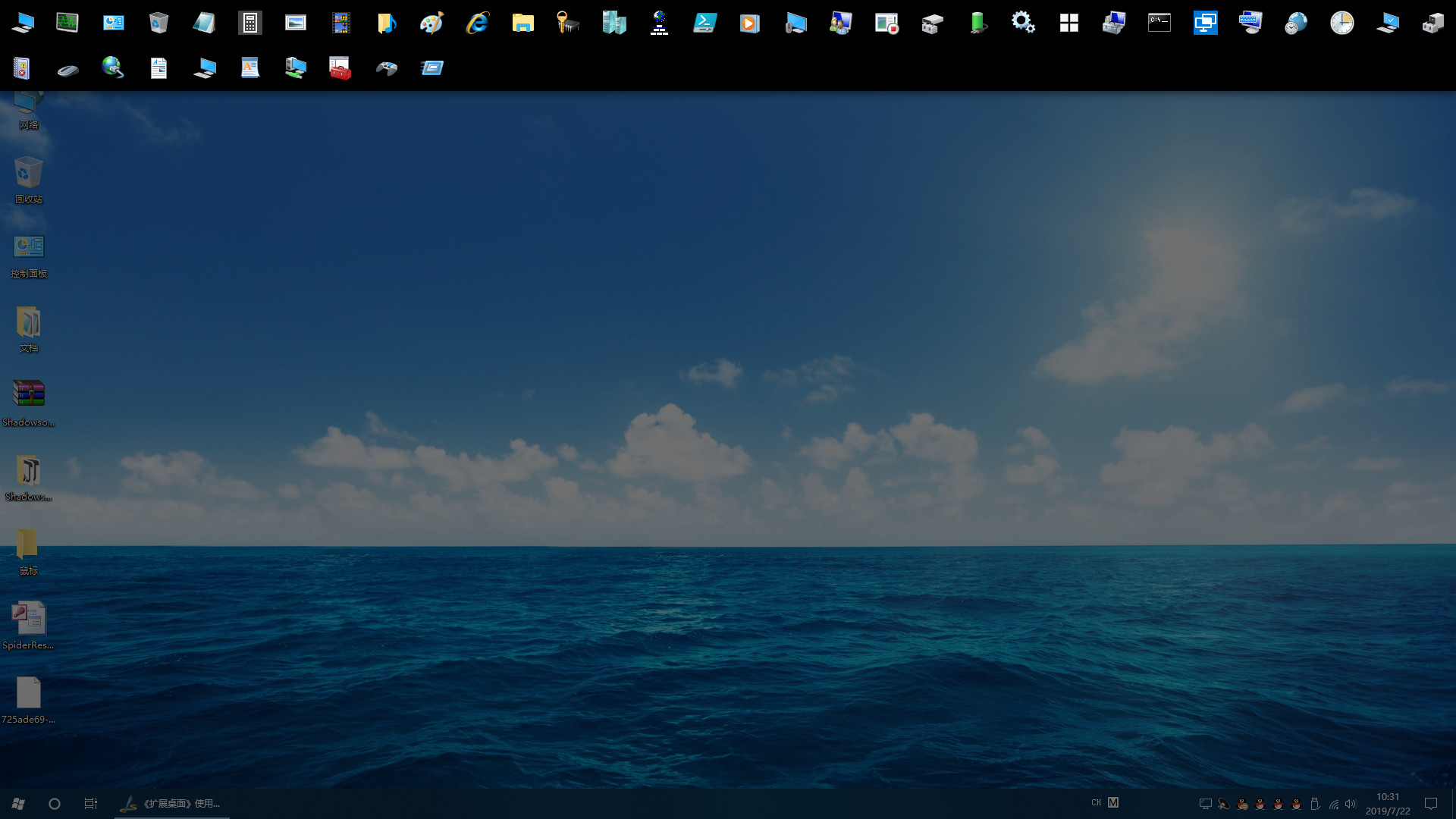Open the mouse settings icon in the launcher

[67, 68]
